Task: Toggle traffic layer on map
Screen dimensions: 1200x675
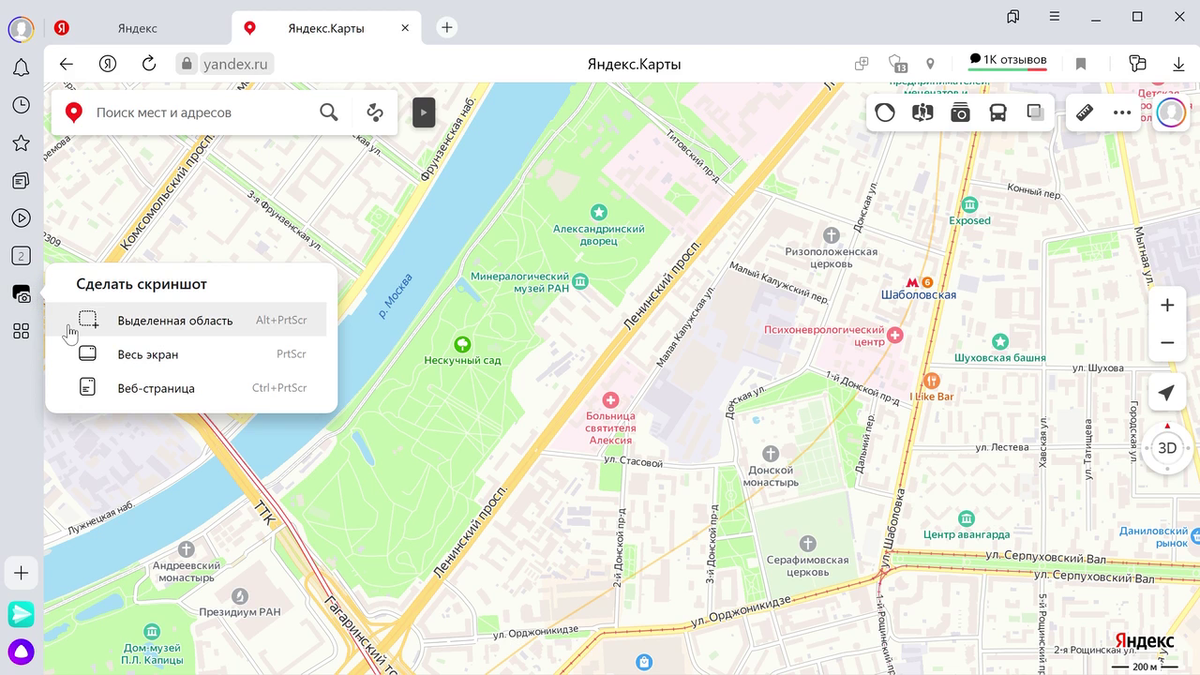Action: 885,113
